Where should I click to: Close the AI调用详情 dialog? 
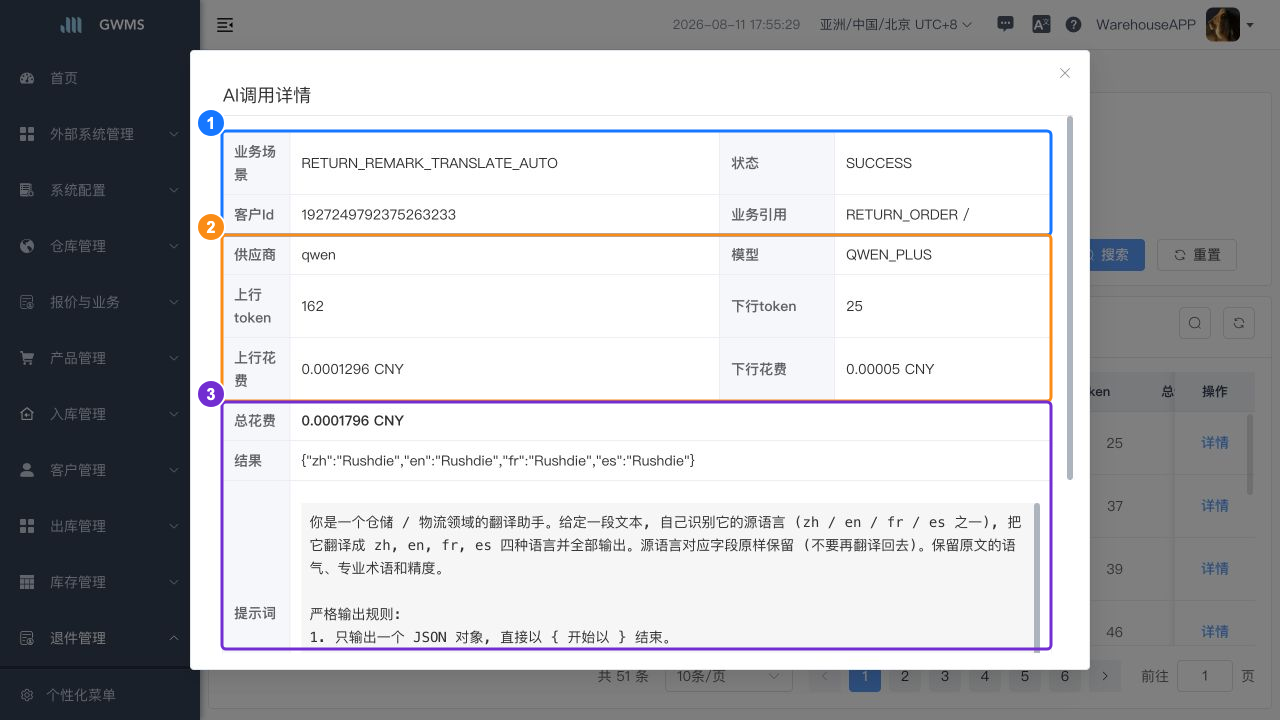coord(1065,73)
